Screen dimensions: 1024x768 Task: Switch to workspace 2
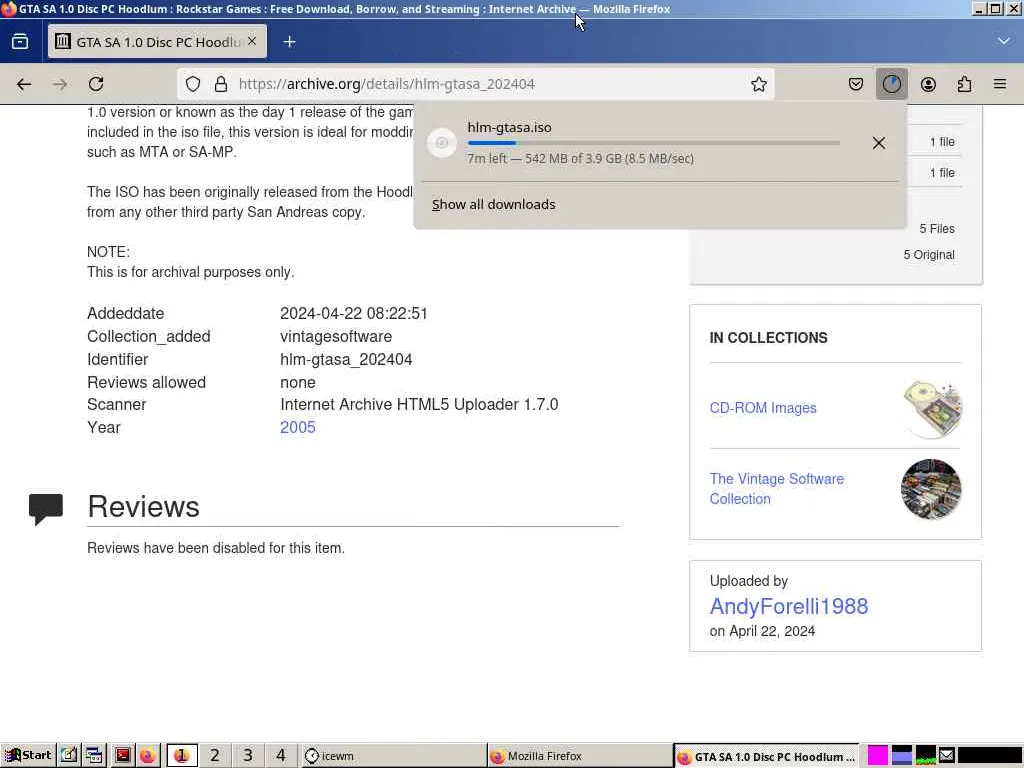pos(215,756)
